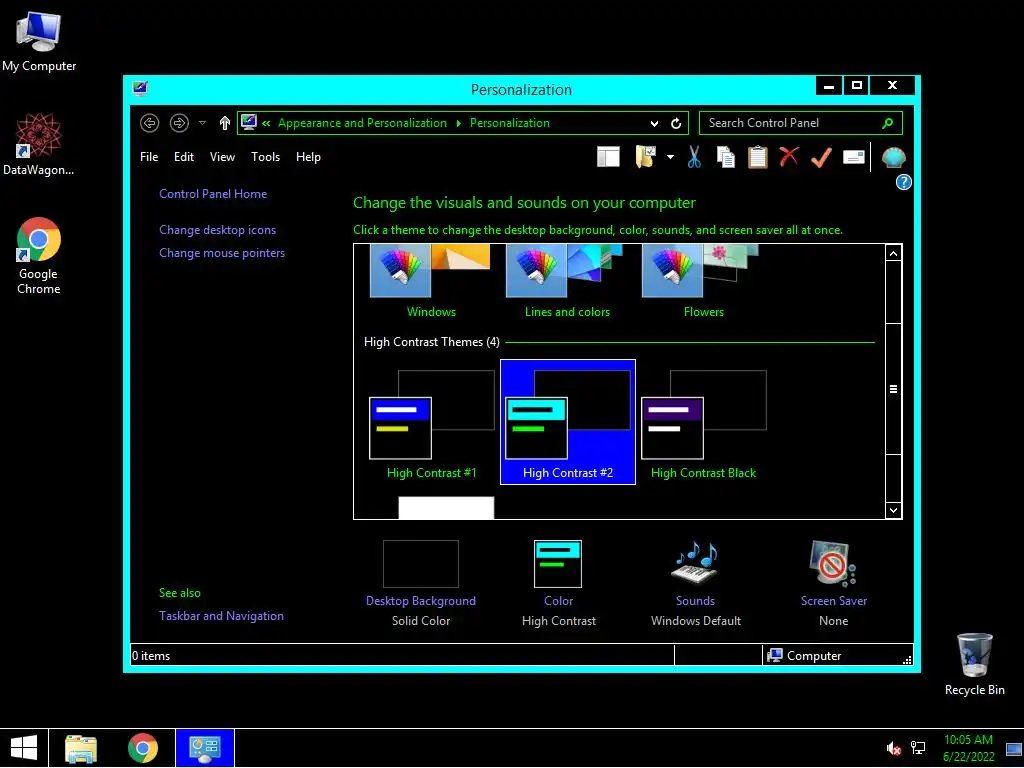1024x768 pixels.
Task: Click the show desktop monitor icon in the tray
Action: point(1014,748)
